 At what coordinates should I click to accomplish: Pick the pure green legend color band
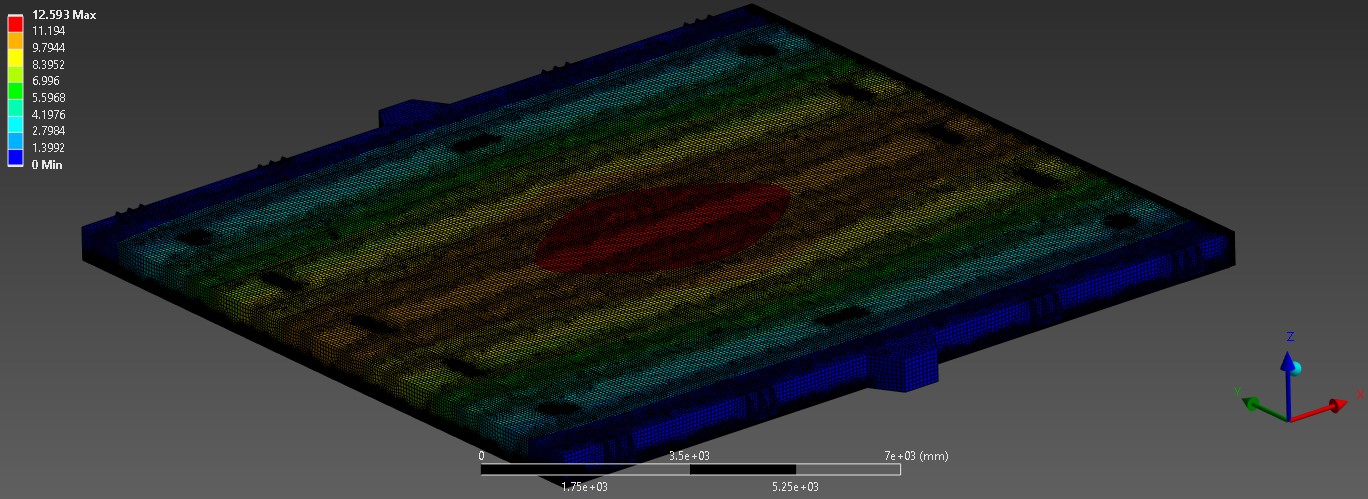pyautogui.click(x=16, y=90)
